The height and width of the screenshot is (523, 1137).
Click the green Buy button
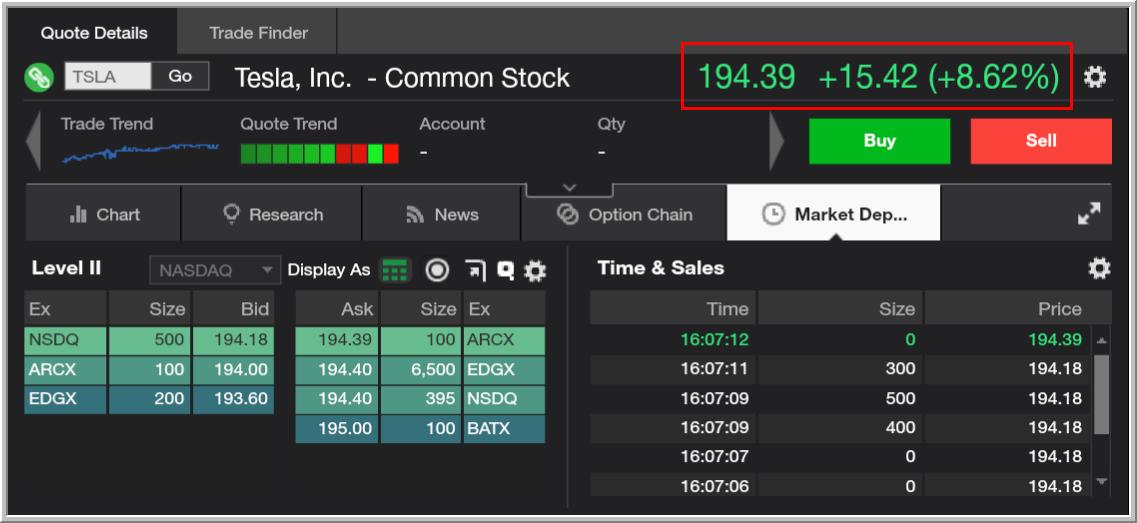[x=879, y=141]
